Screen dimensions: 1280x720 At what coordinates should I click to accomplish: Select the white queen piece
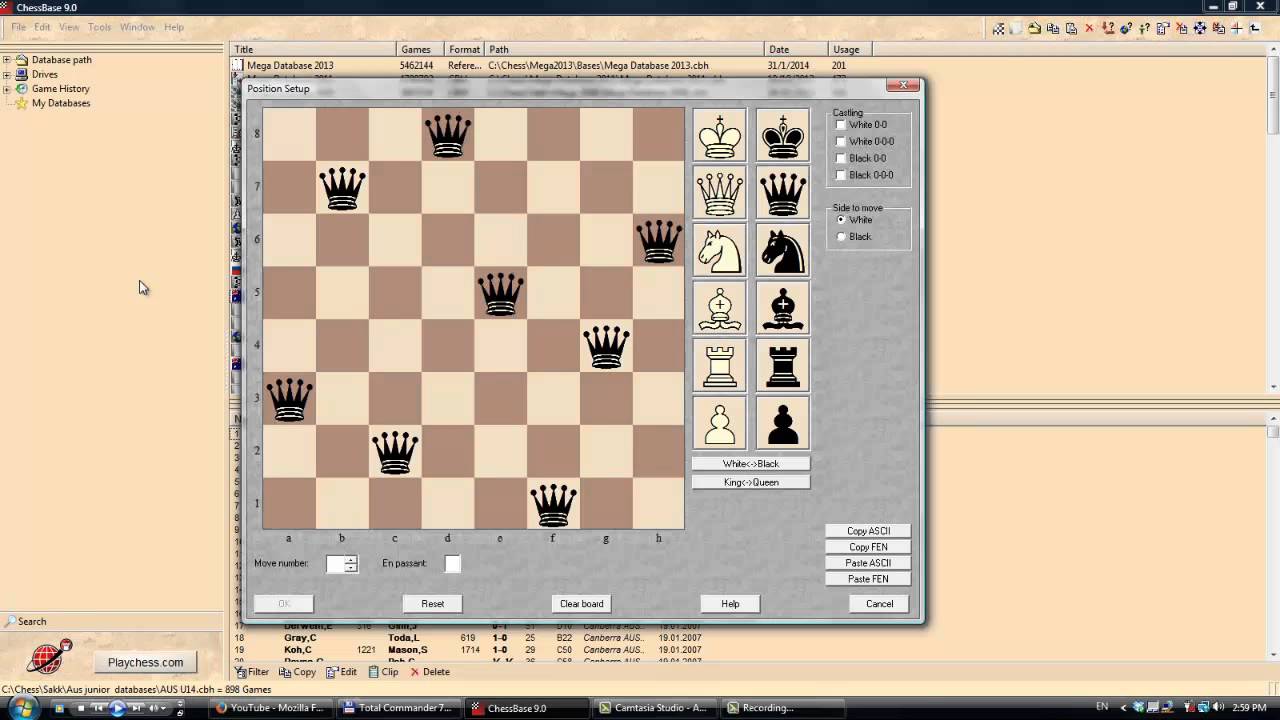point(720,192)
